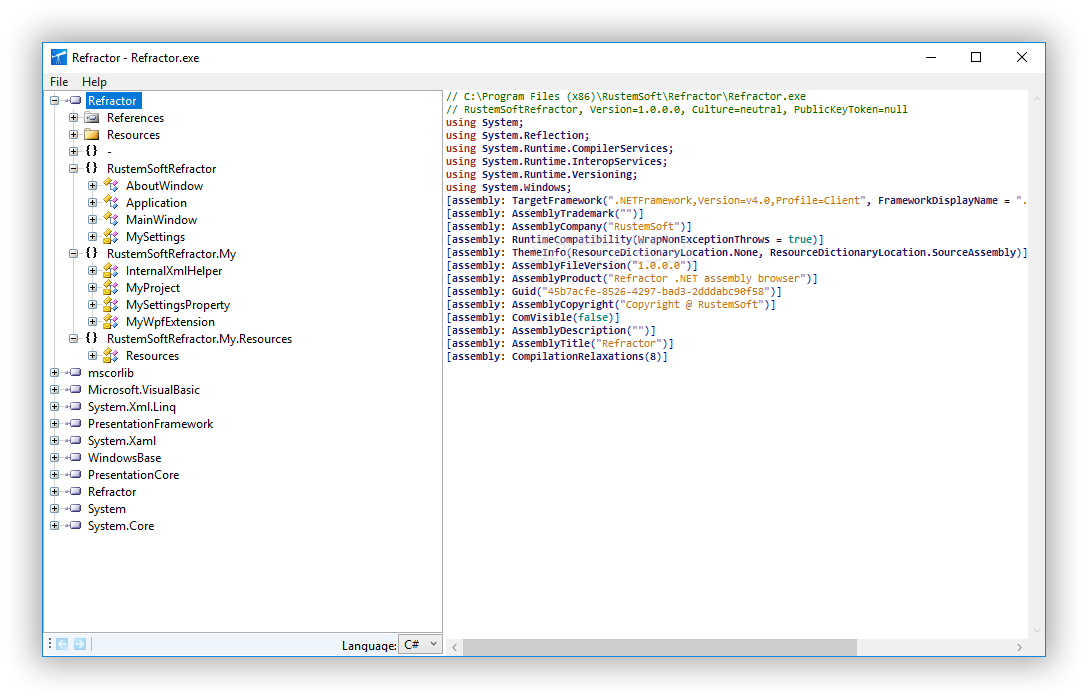The image size is (1088, 699).
Task: Select the System.Core tree label
Action: point(121,525)
